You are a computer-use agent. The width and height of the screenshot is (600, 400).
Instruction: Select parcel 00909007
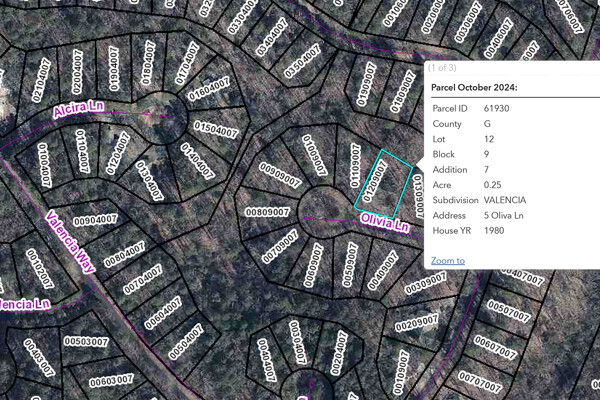[280, 176]
